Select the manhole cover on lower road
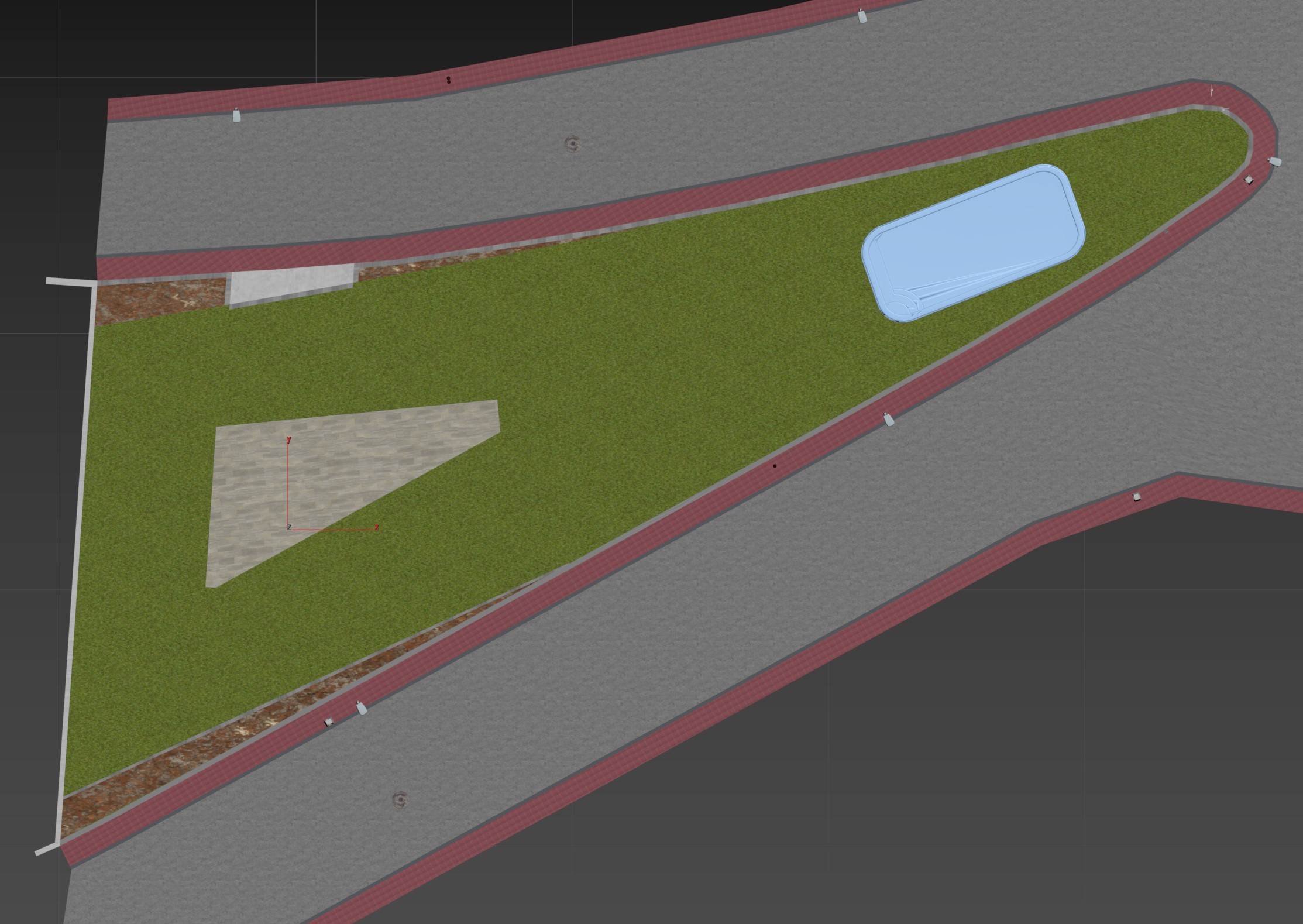The width and height of the screenshot is (1303, 924). click(x=400, y=799)
